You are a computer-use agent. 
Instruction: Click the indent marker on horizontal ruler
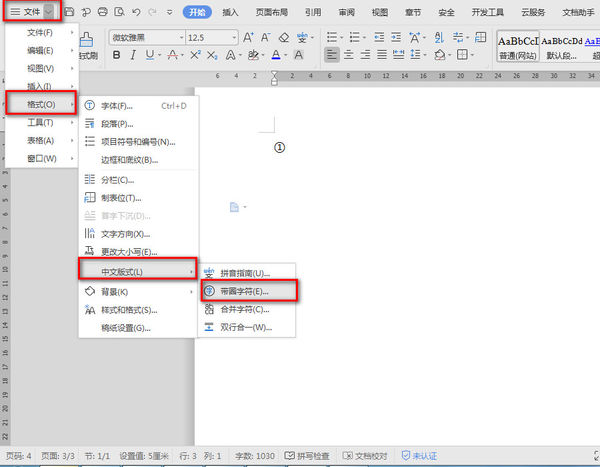274,77
